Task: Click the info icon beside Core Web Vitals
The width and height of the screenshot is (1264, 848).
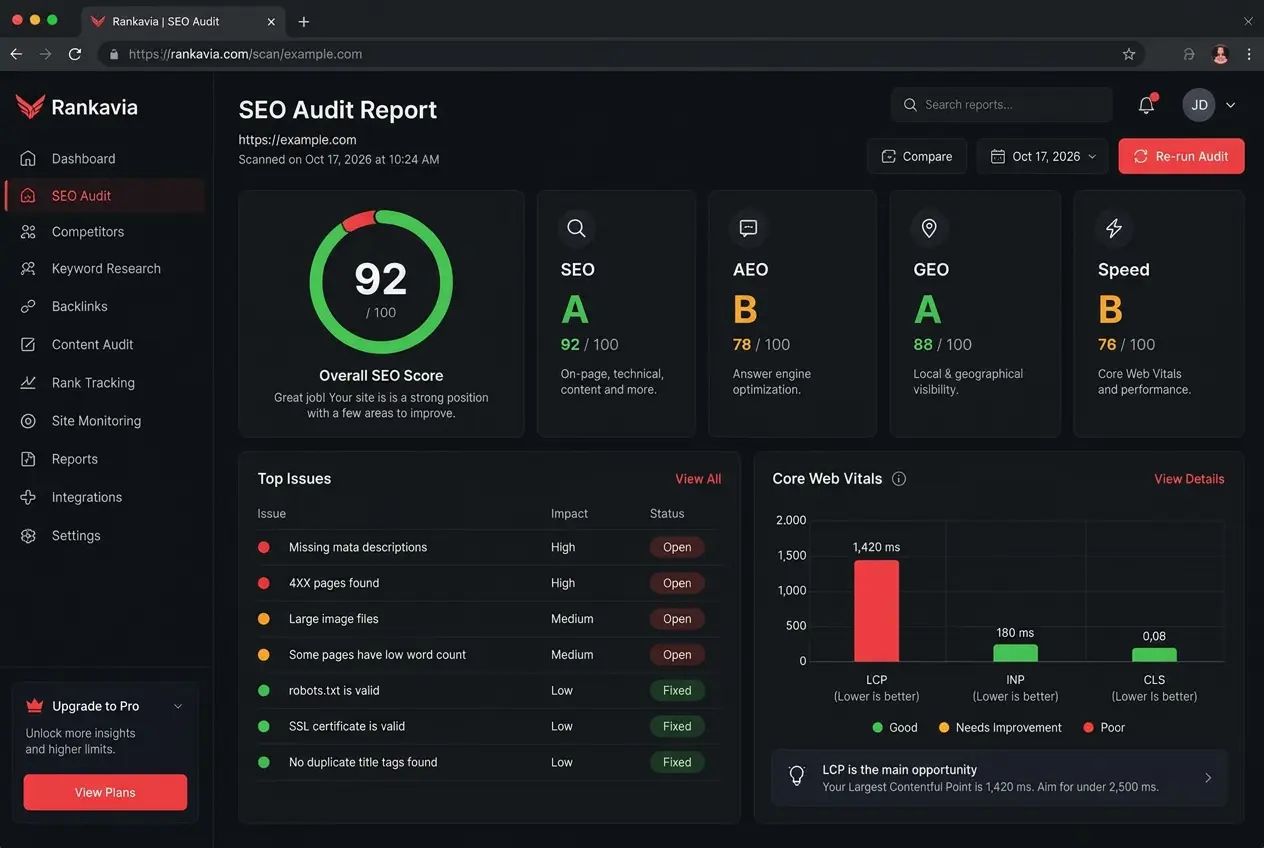Action: (x=899, y=479)
